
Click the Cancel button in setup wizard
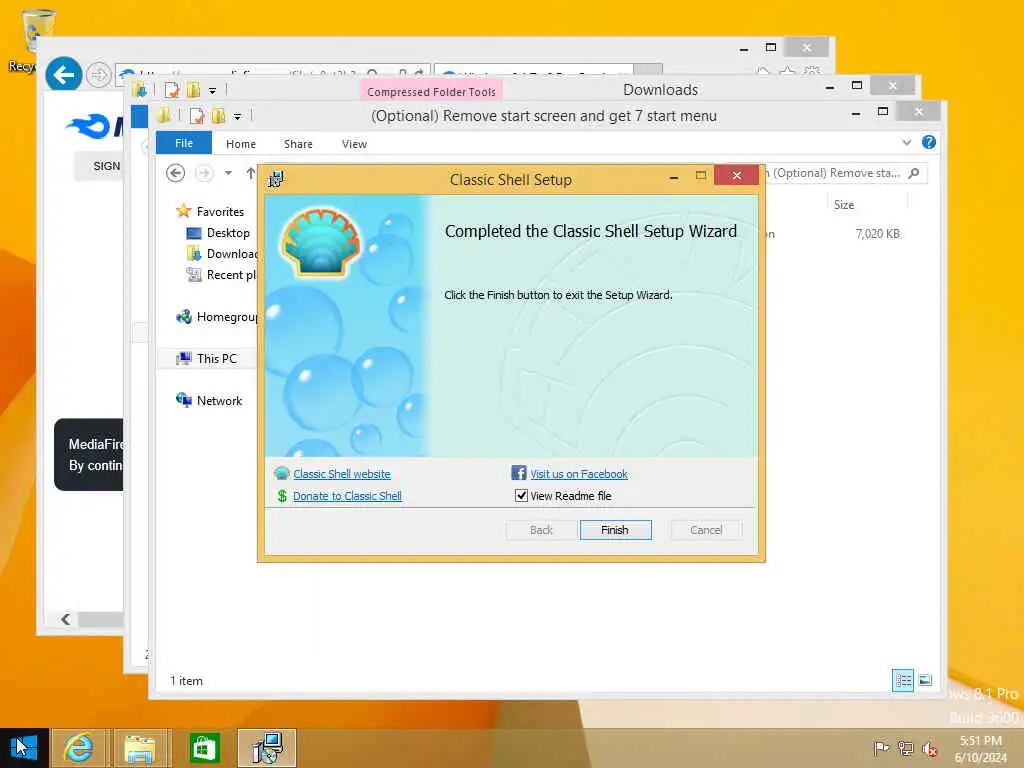click(706, 530)
